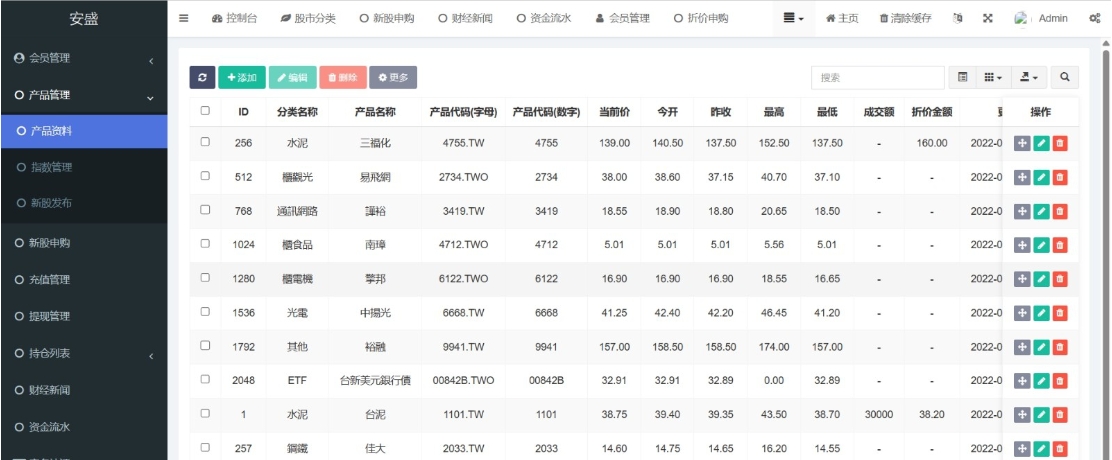The height and width of the screenshot is (460, 1112).
Task: Toggle the sidebar with the hamburger icon
Action: (x=183, y=18)
